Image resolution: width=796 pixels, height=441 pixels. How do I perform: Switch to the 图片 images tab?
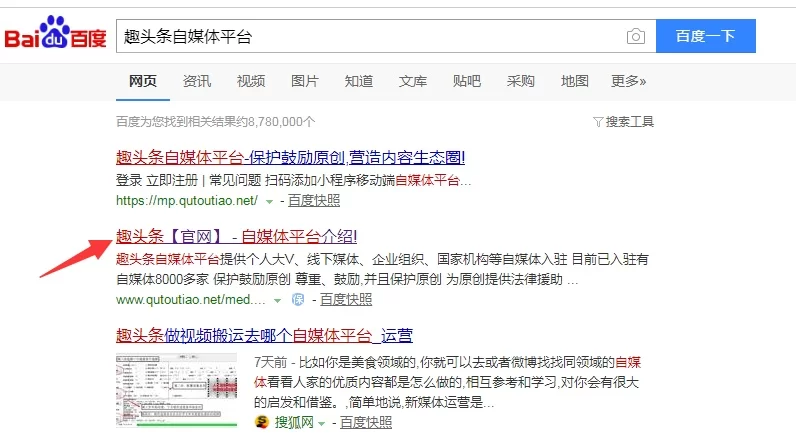click(x=305, y=81)
